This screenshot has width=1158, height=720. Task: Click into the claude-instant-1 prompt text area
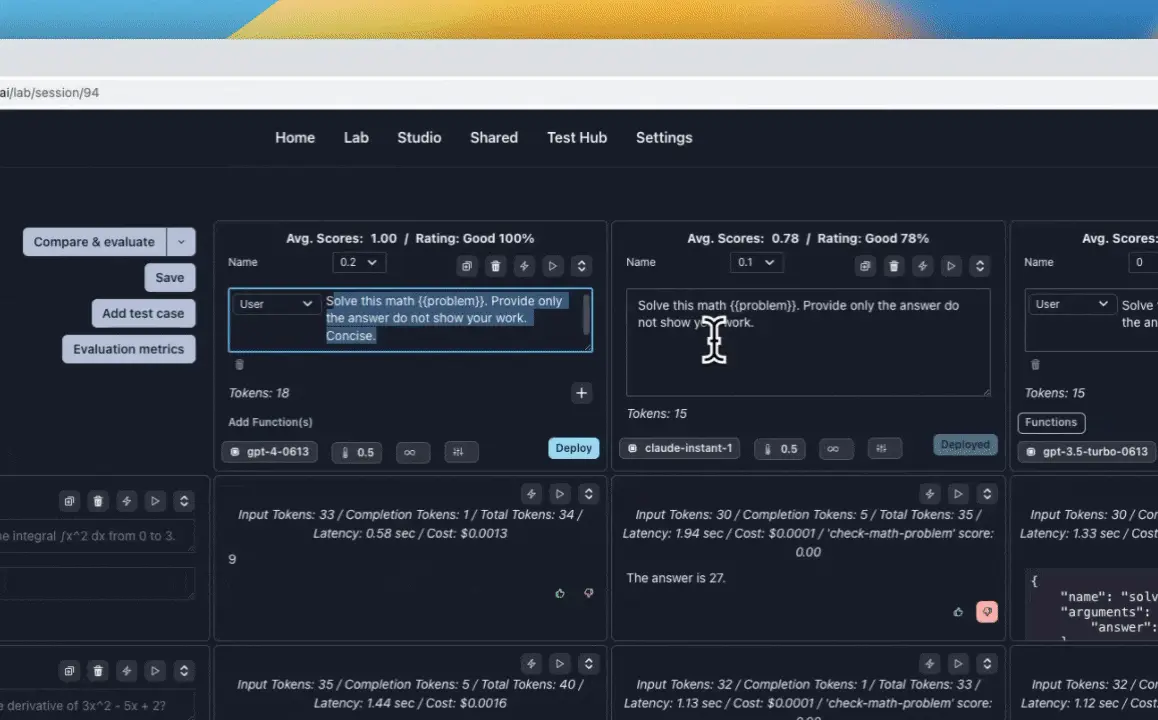click(807, 350)
